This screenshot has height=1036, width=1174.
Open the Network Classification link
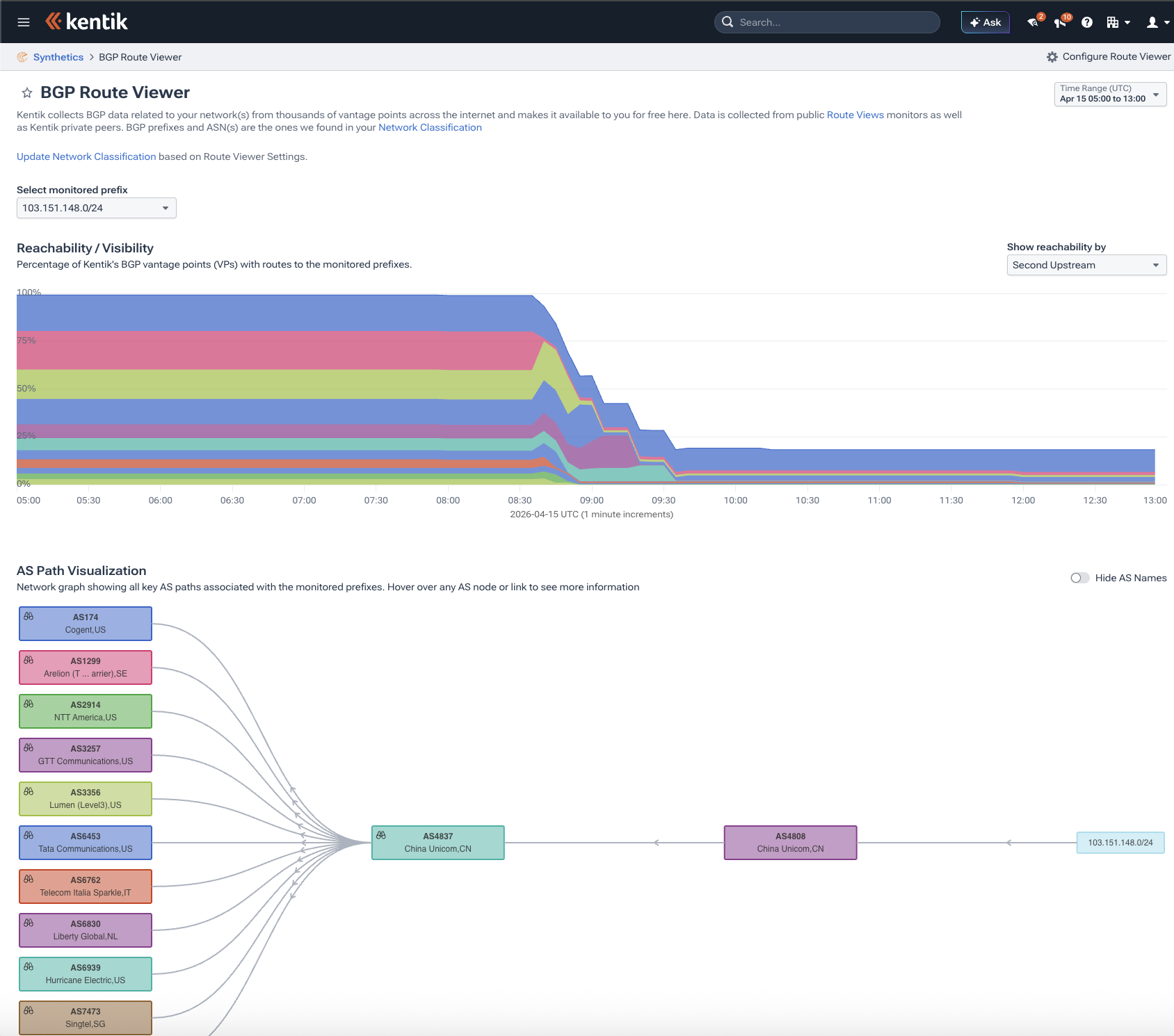click(430, 127)
